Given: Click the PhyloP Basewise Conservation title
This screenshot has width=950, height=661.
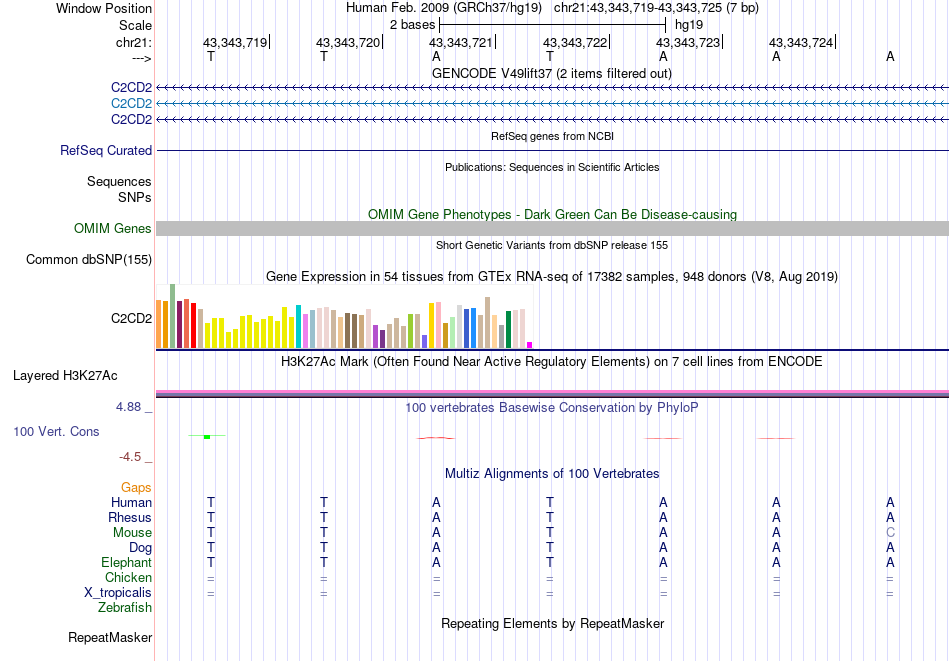Looking at the screenshot, I should click(551, 408).
